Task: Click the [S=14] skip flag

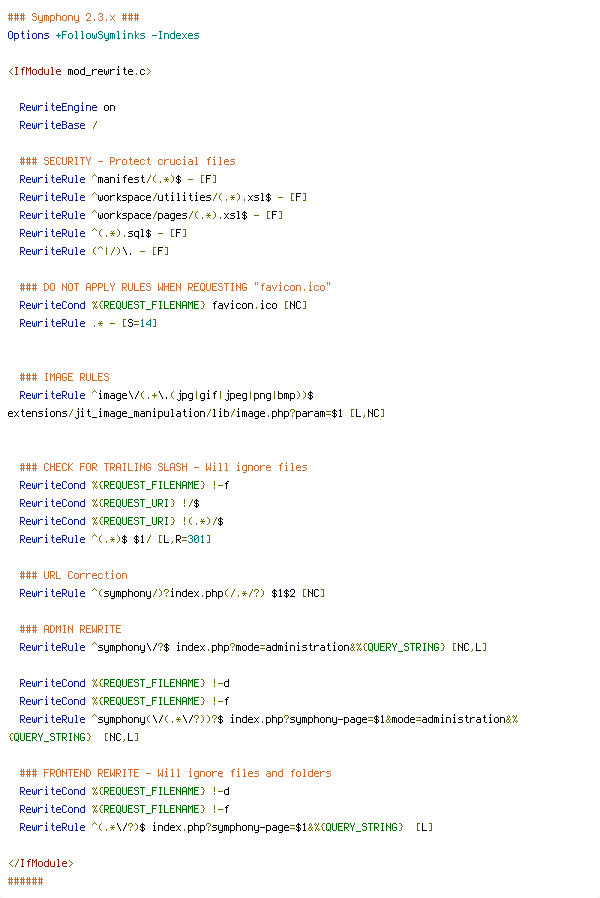Action: click(x=139, y=324)
